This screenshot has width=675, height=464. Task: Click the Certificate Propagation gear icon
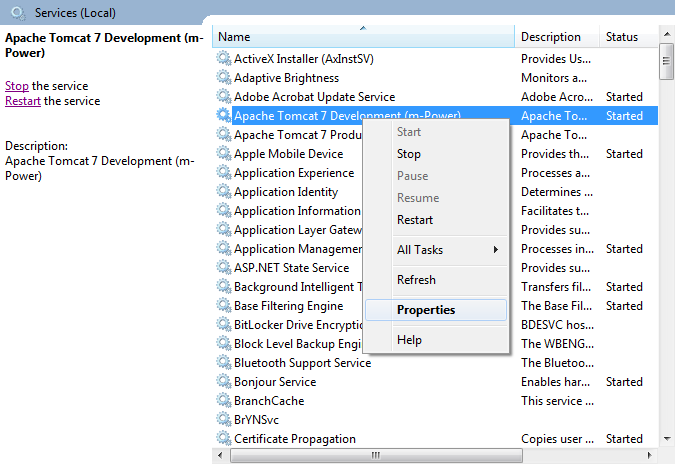[x=223, y=438]
